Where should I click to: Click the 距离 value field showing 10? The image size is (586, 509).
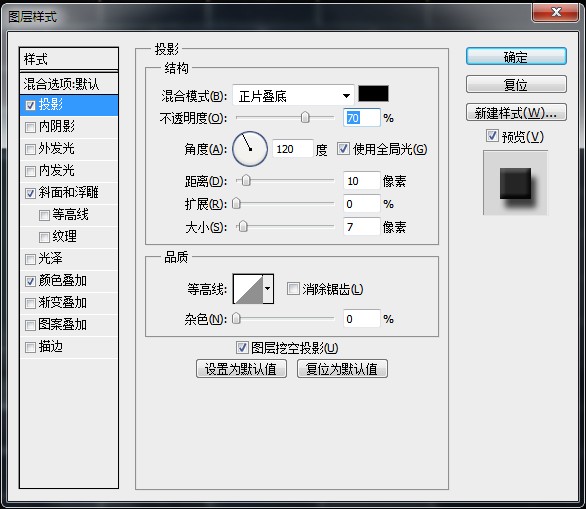(x=362, y=181)
